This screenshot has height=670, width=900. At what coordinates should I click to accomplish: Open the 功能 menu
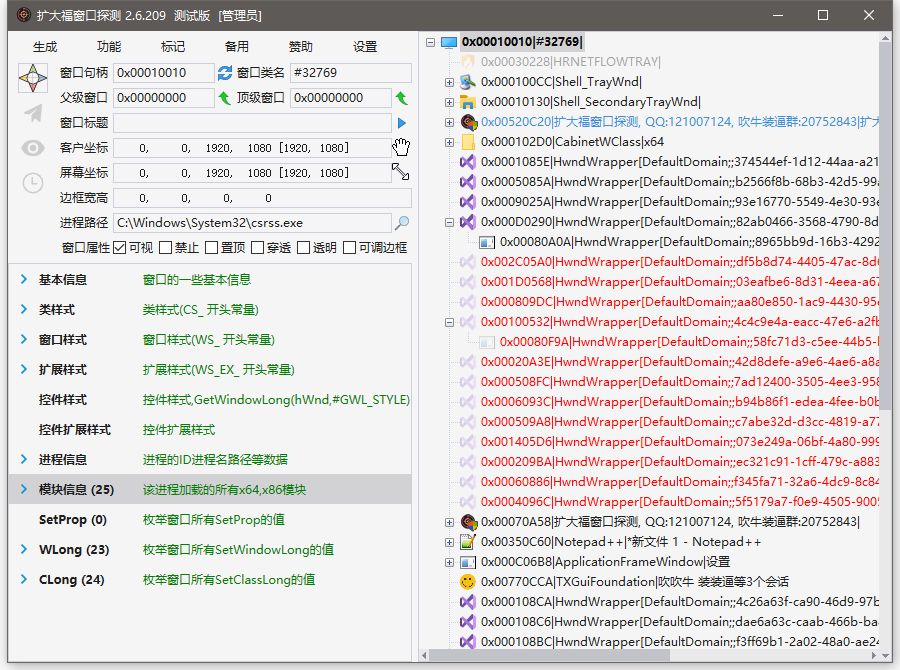pos(109,47)
